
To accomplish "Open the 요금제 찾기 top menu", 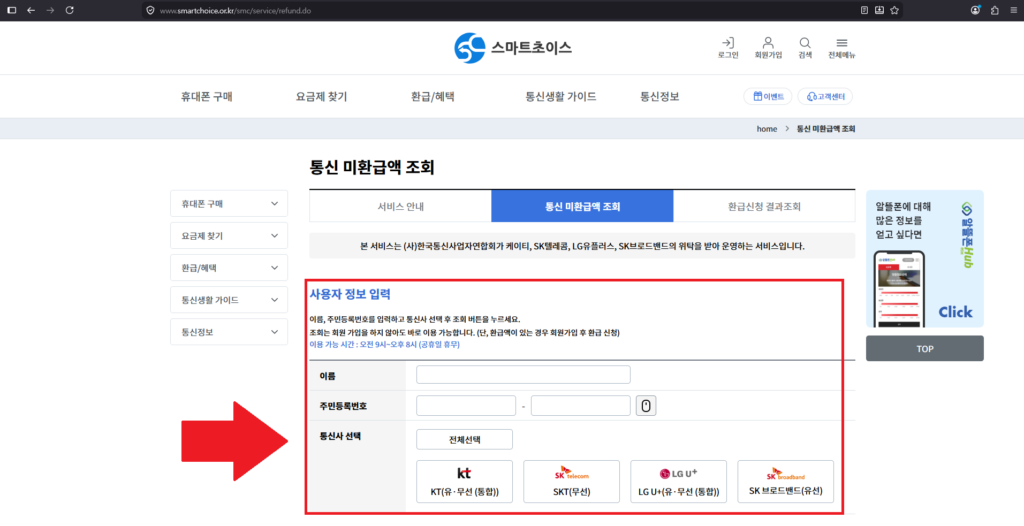I will [321, 97].
